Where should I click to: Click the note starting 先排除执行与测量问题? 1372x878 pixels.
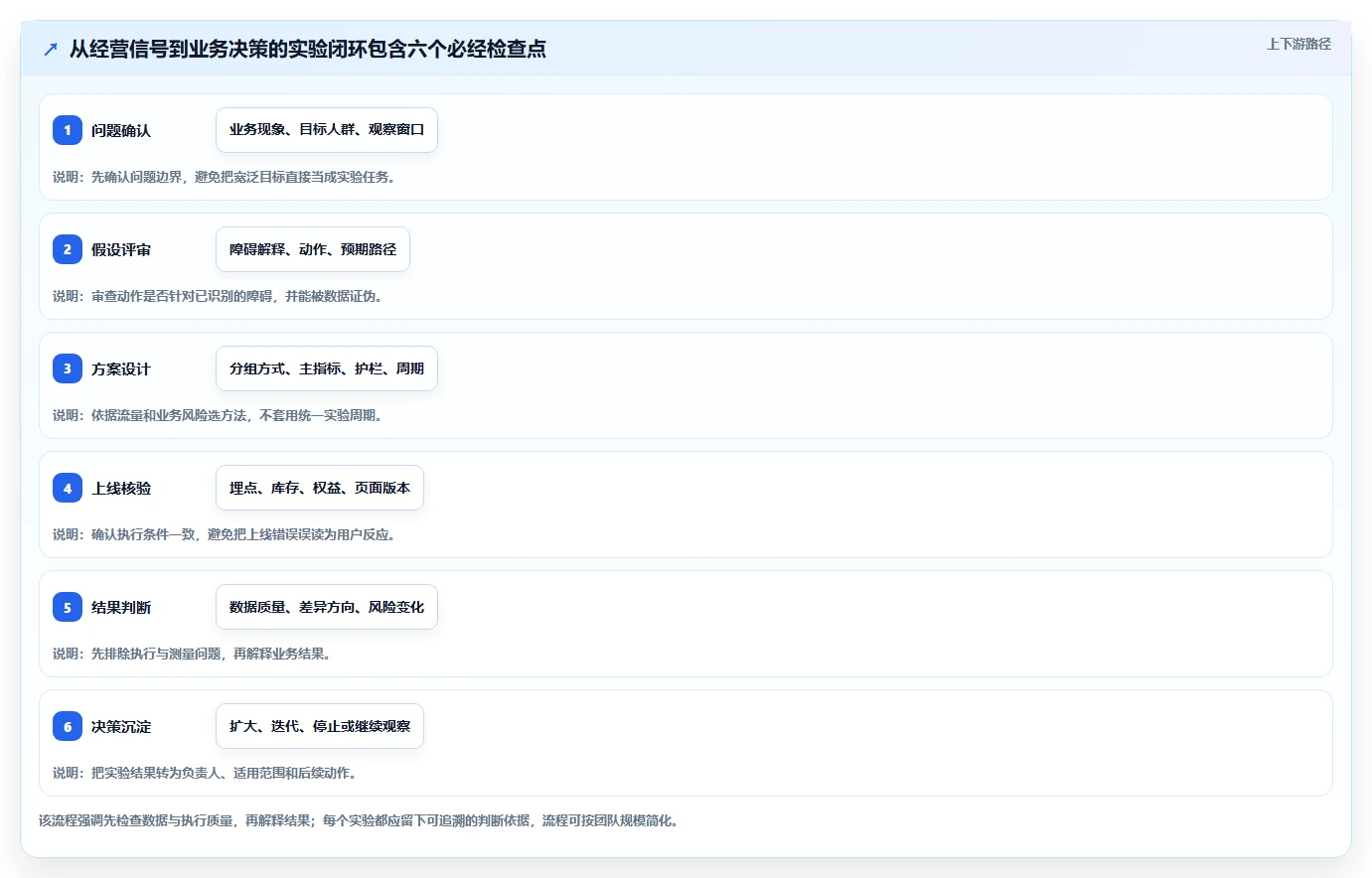pos(194,654)
